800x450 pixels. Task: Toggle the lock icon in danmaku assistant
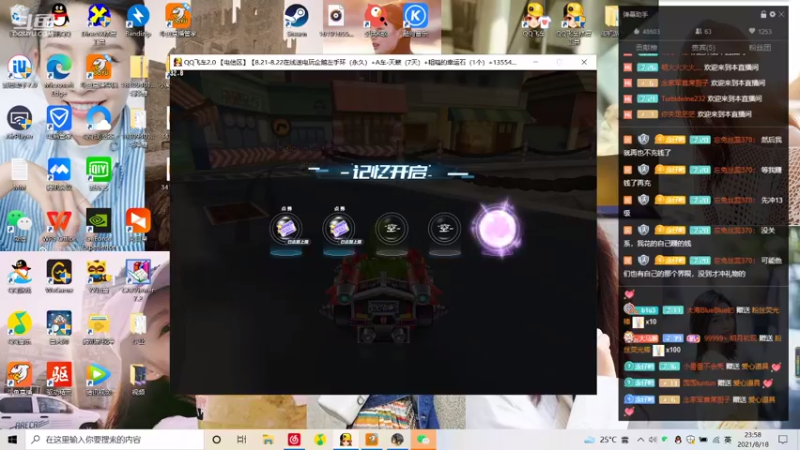click(764, 14)
